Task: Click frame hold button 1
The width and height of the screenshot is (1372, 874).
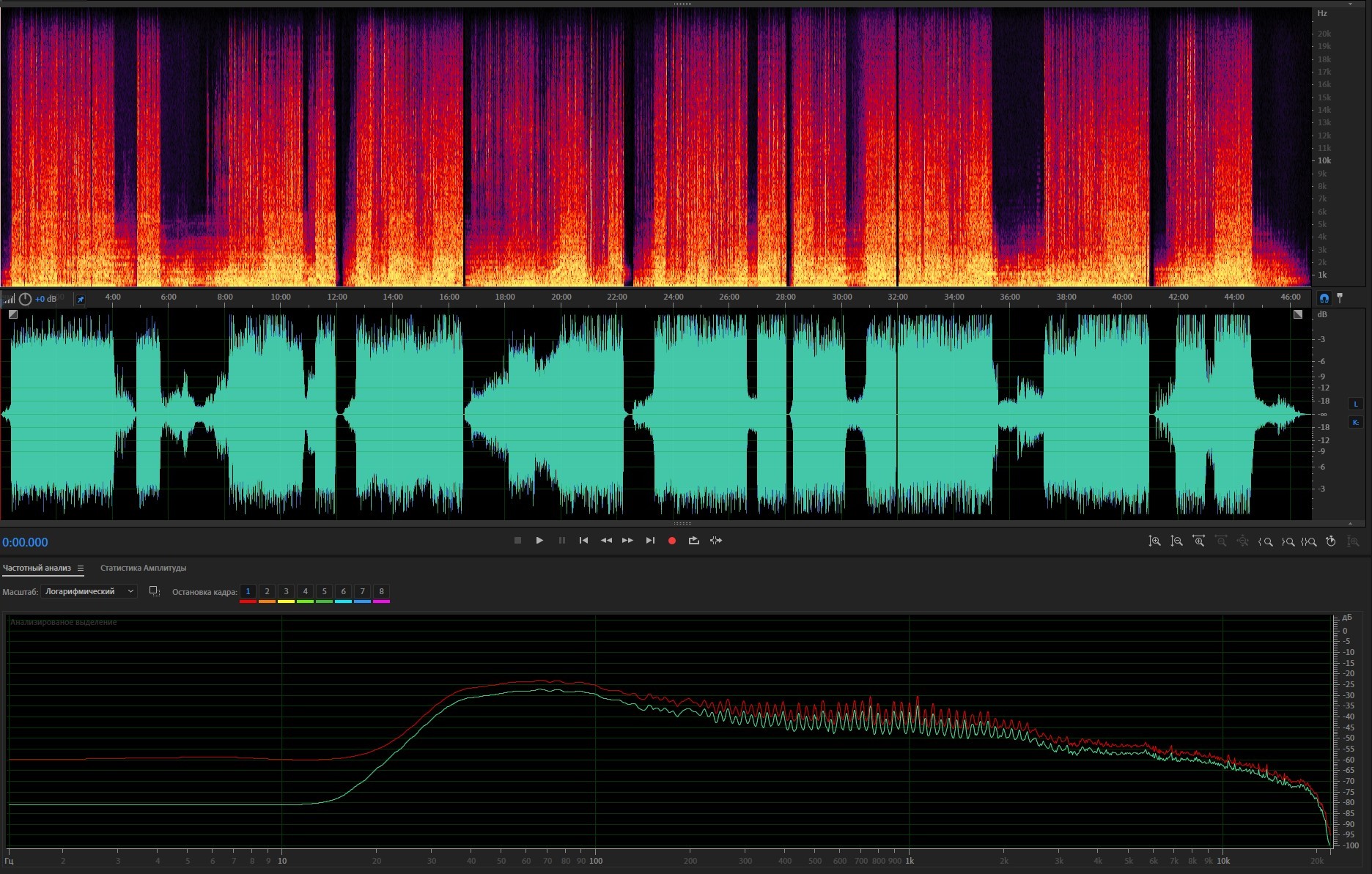Action: pyautogui.click(x=248, y=591)
